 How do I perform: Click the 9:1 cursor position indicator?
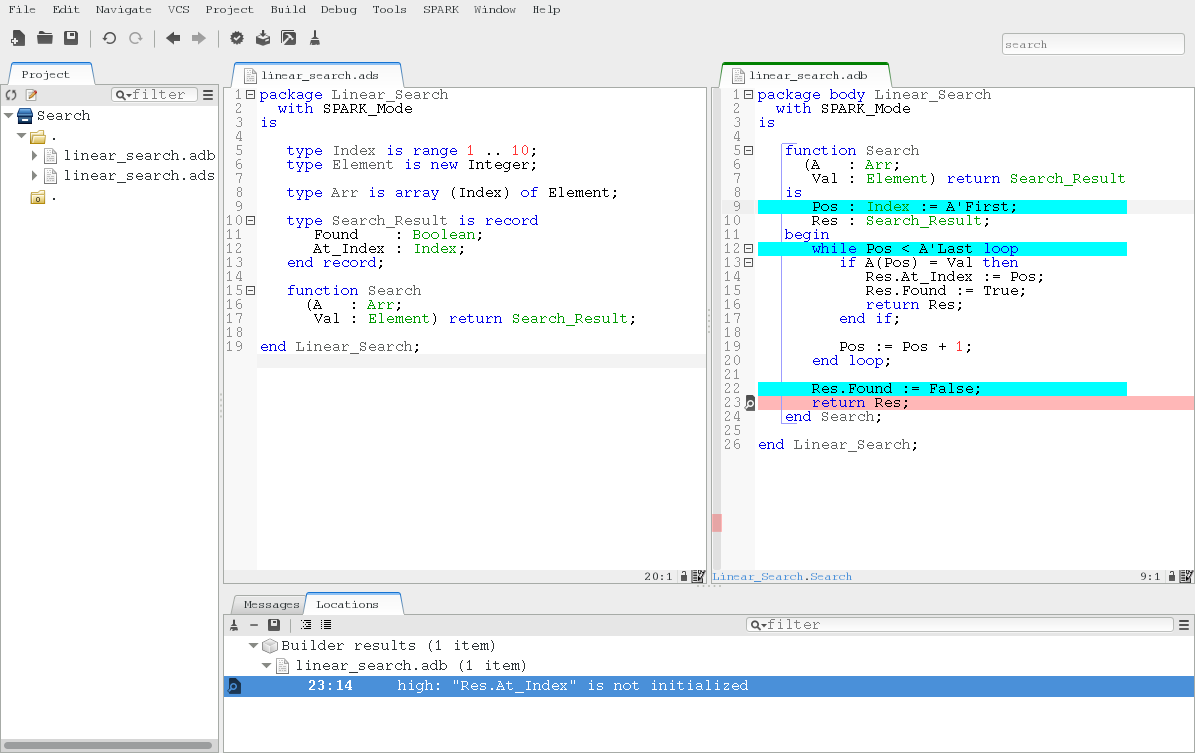click(x=1150, y=577)
